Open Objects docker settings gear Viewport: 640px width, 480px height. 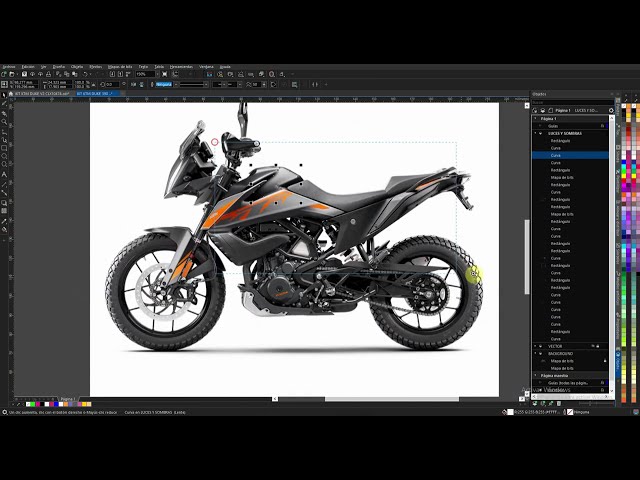[x=611, y=111]
